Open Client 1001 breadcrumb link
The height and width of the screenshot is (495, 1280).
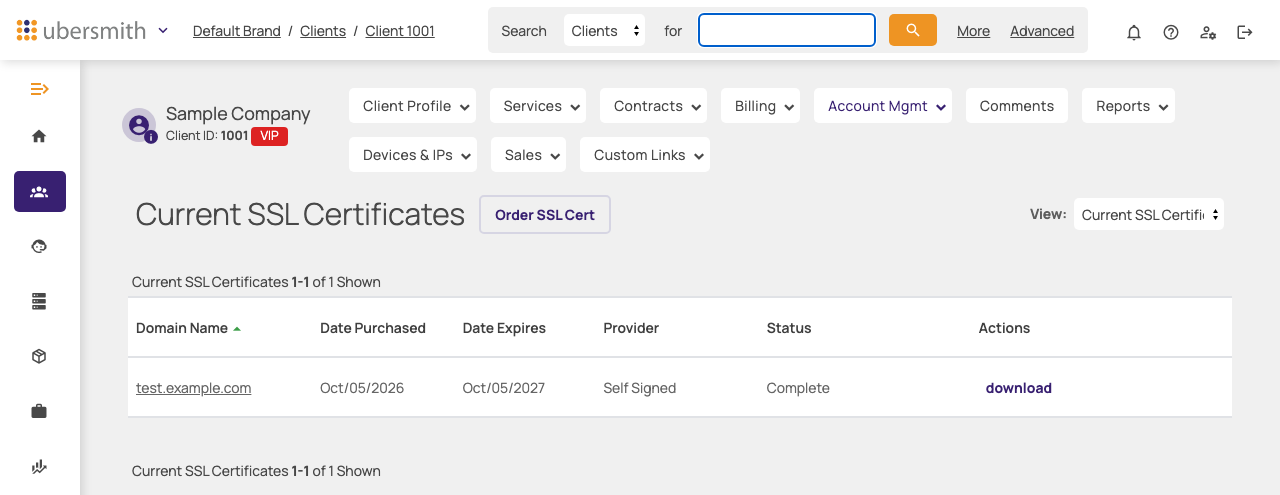pos(400,31)
